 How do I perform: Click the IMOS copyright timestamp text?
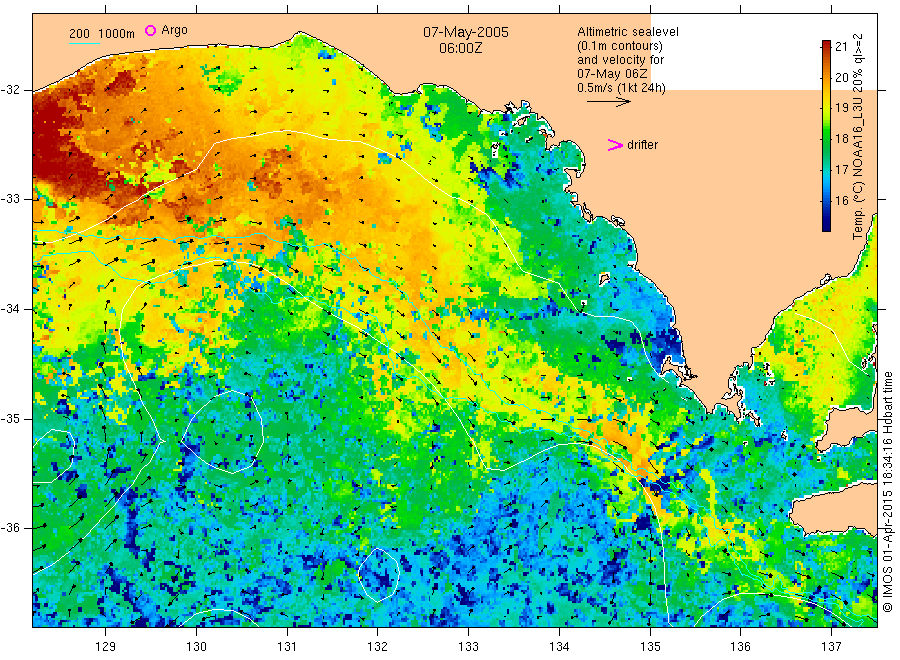coord(888,491)
